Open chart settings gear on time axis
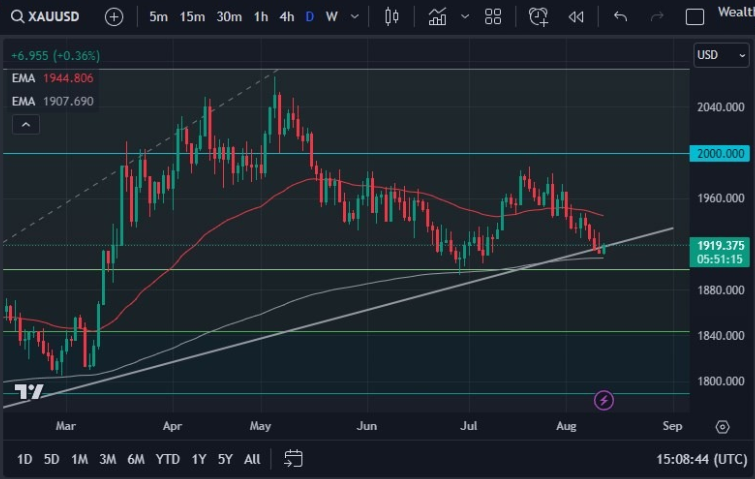 click(722, 426)
